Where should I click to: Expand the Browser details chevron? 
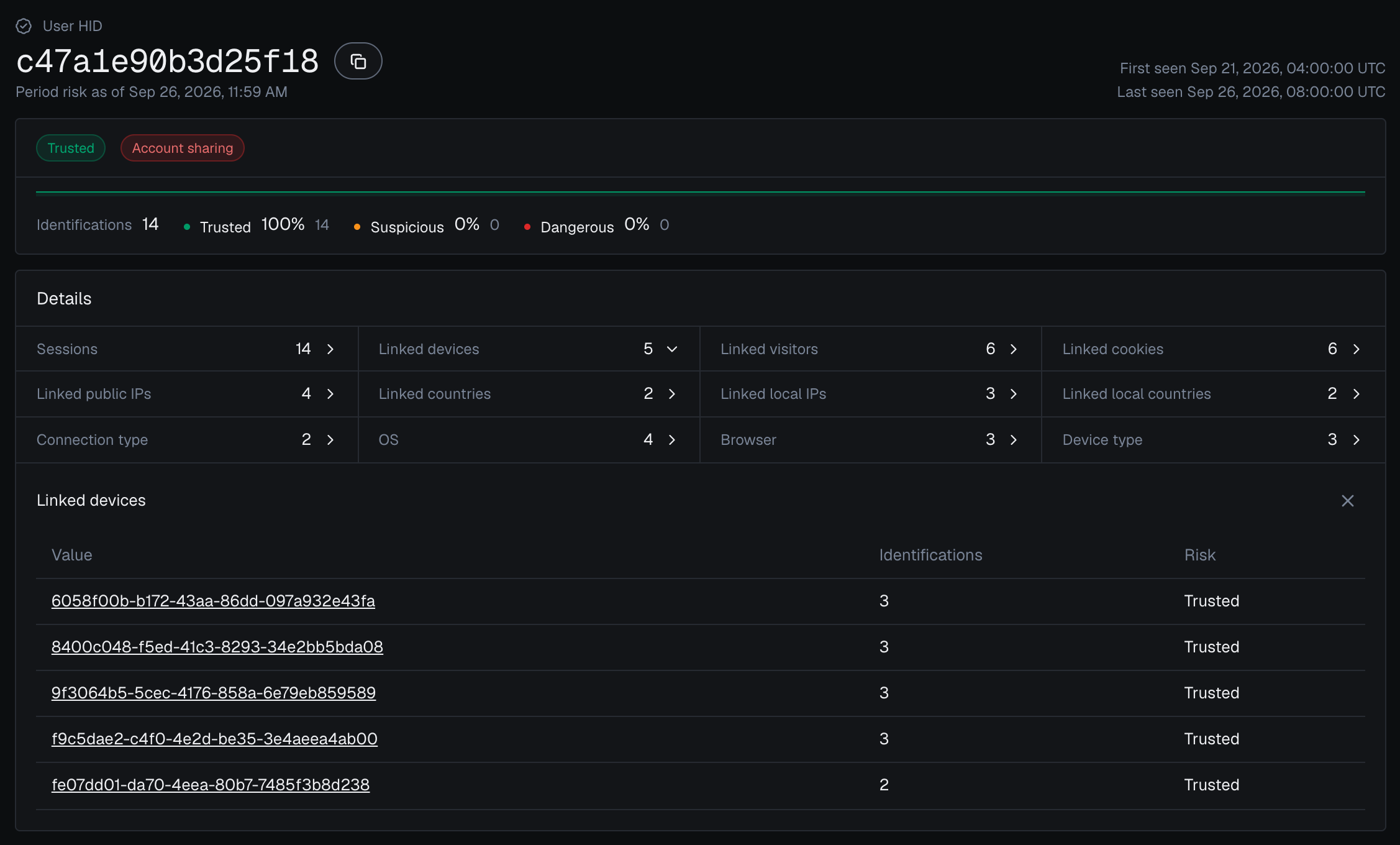coord(1014,440)
